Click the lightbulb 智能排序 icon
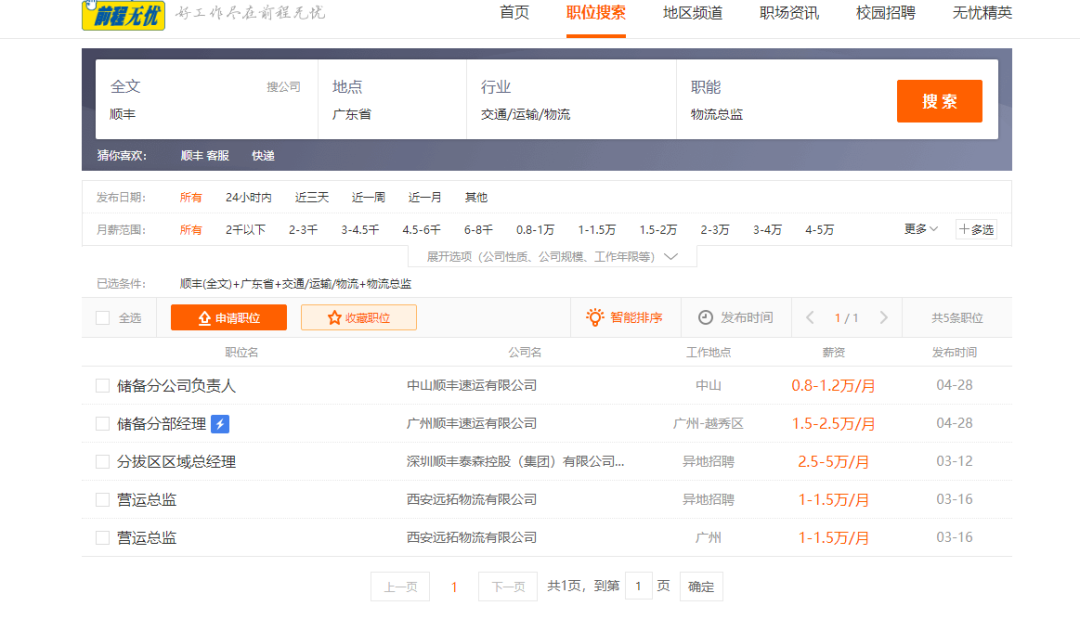Viewport: 1080px width, 619px height. 595,317
